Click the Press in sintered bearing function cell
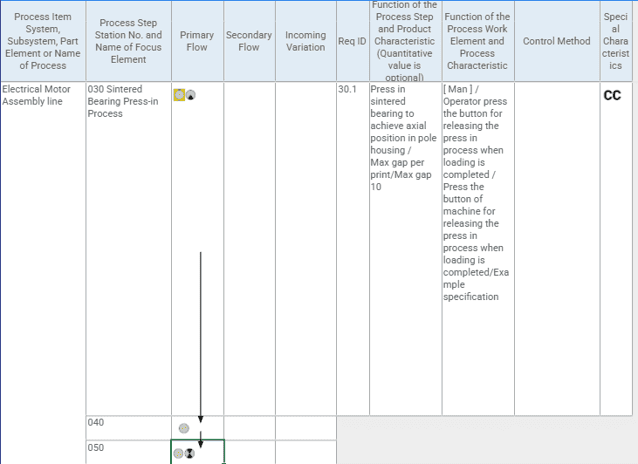Viewport: 638px width, 464px height. (x=405, y=249)
